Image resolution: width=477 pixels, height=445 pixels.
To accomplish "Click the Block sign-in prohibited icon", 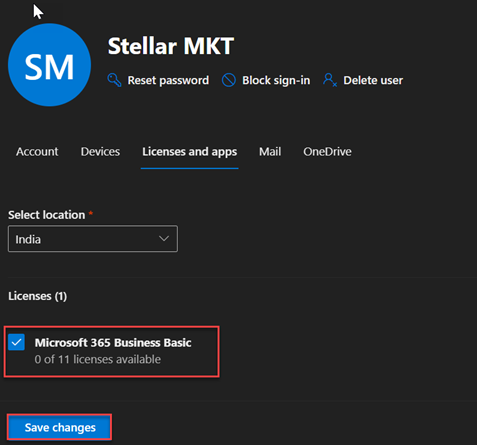I will pos(229,80).
